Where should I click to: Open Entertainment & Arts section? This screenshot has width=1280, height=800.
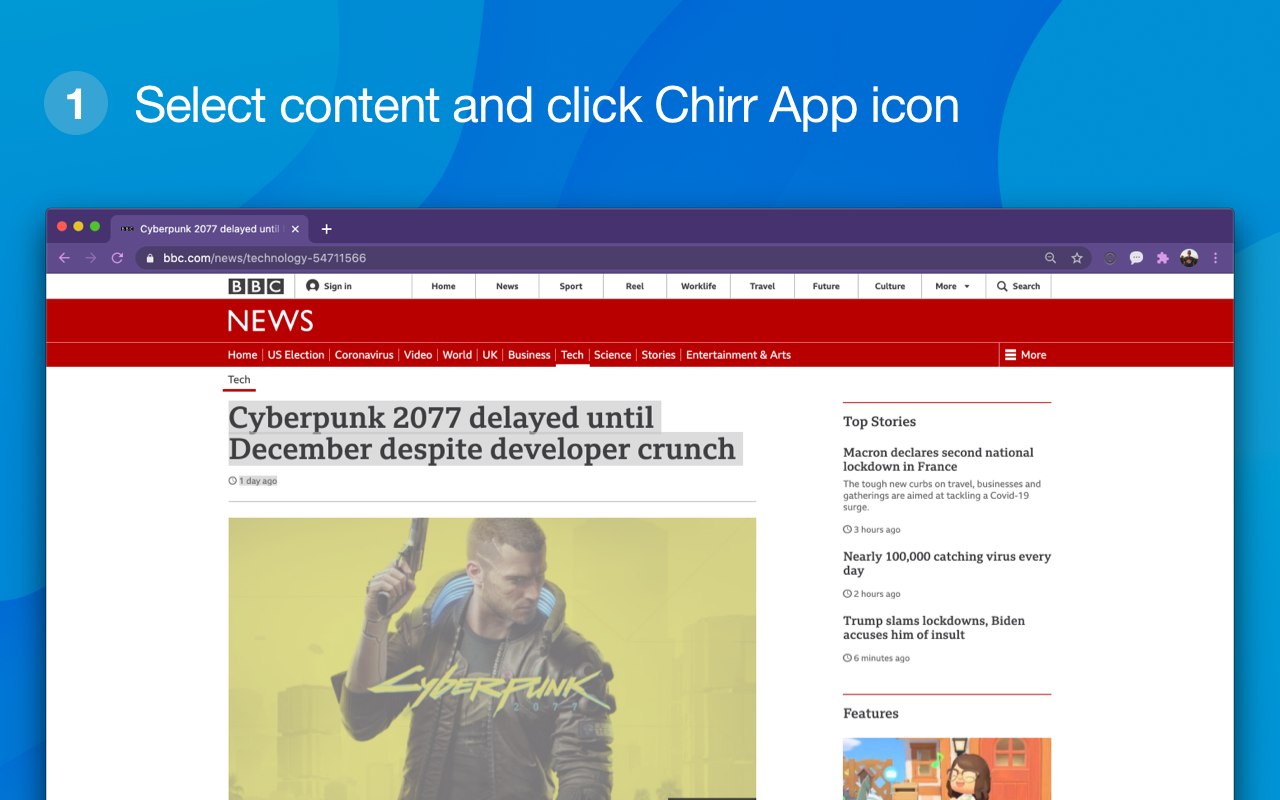click(738, 355)
